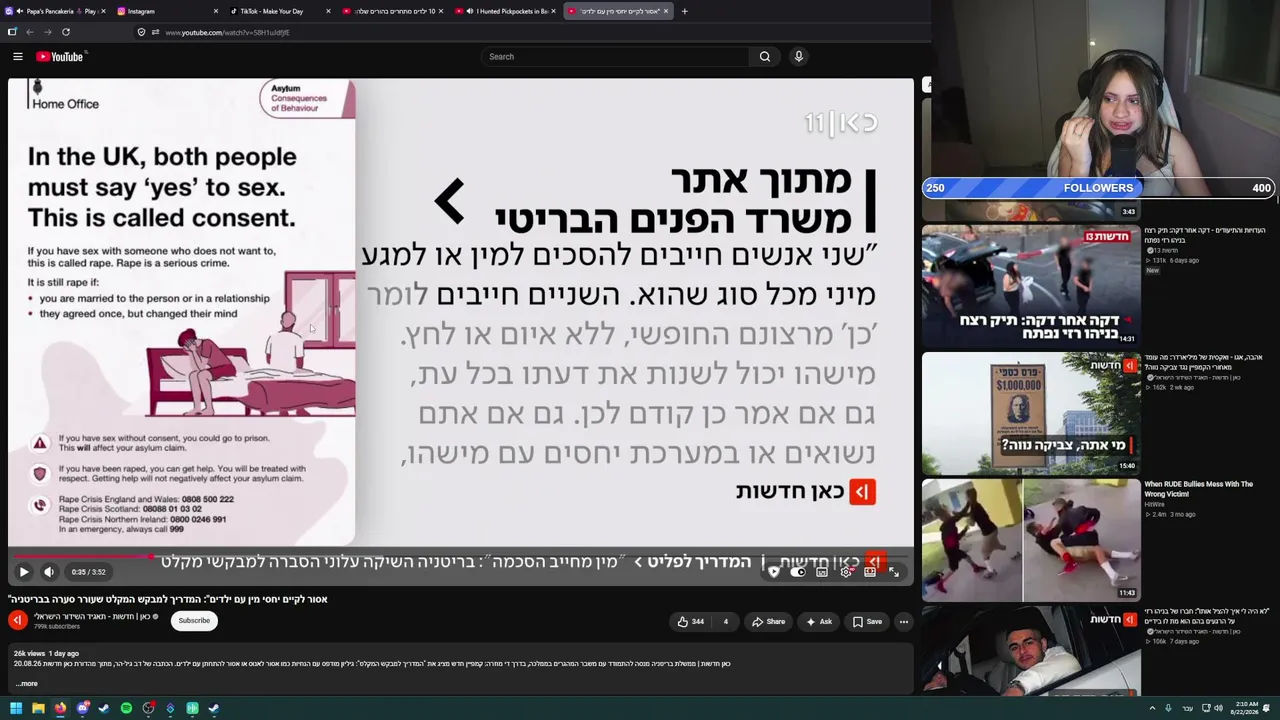Switch to the Papa's Pancakeria tab
Viewport: 1280px width, 720px height.
click(56, 11)
